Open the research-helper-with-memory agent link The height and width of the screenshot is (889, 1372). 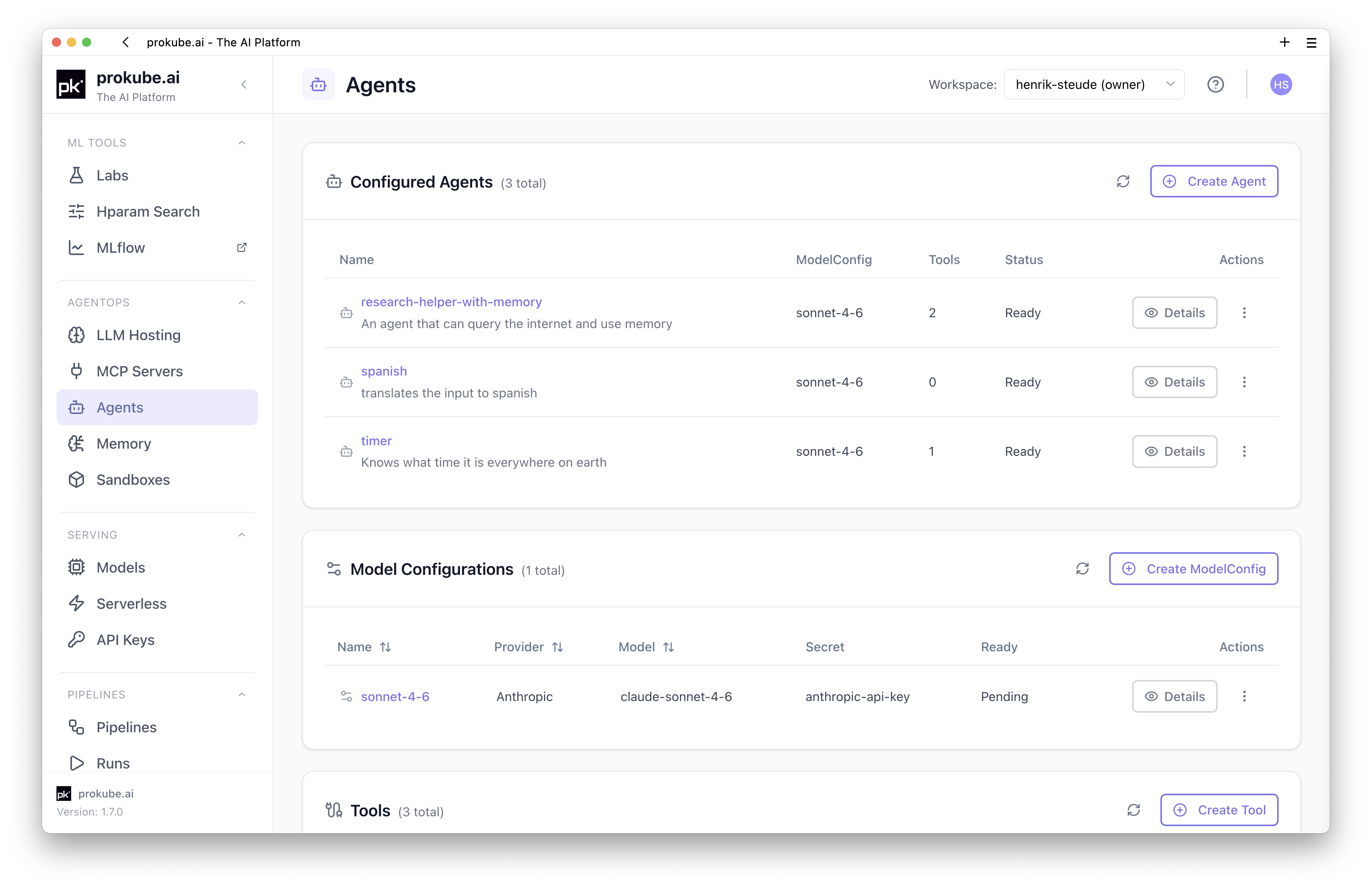(x=451, y=302)
